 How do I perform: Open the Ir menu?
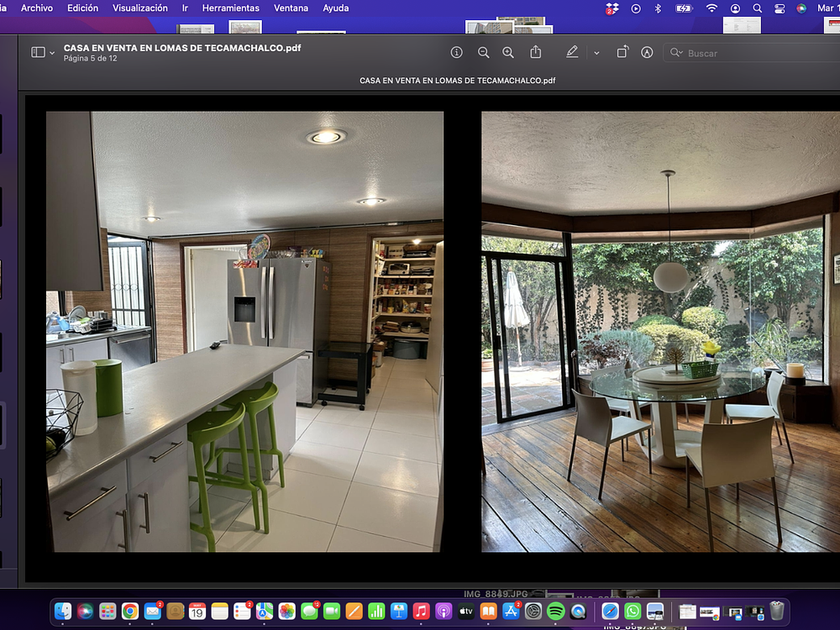(x=185, y=8)
